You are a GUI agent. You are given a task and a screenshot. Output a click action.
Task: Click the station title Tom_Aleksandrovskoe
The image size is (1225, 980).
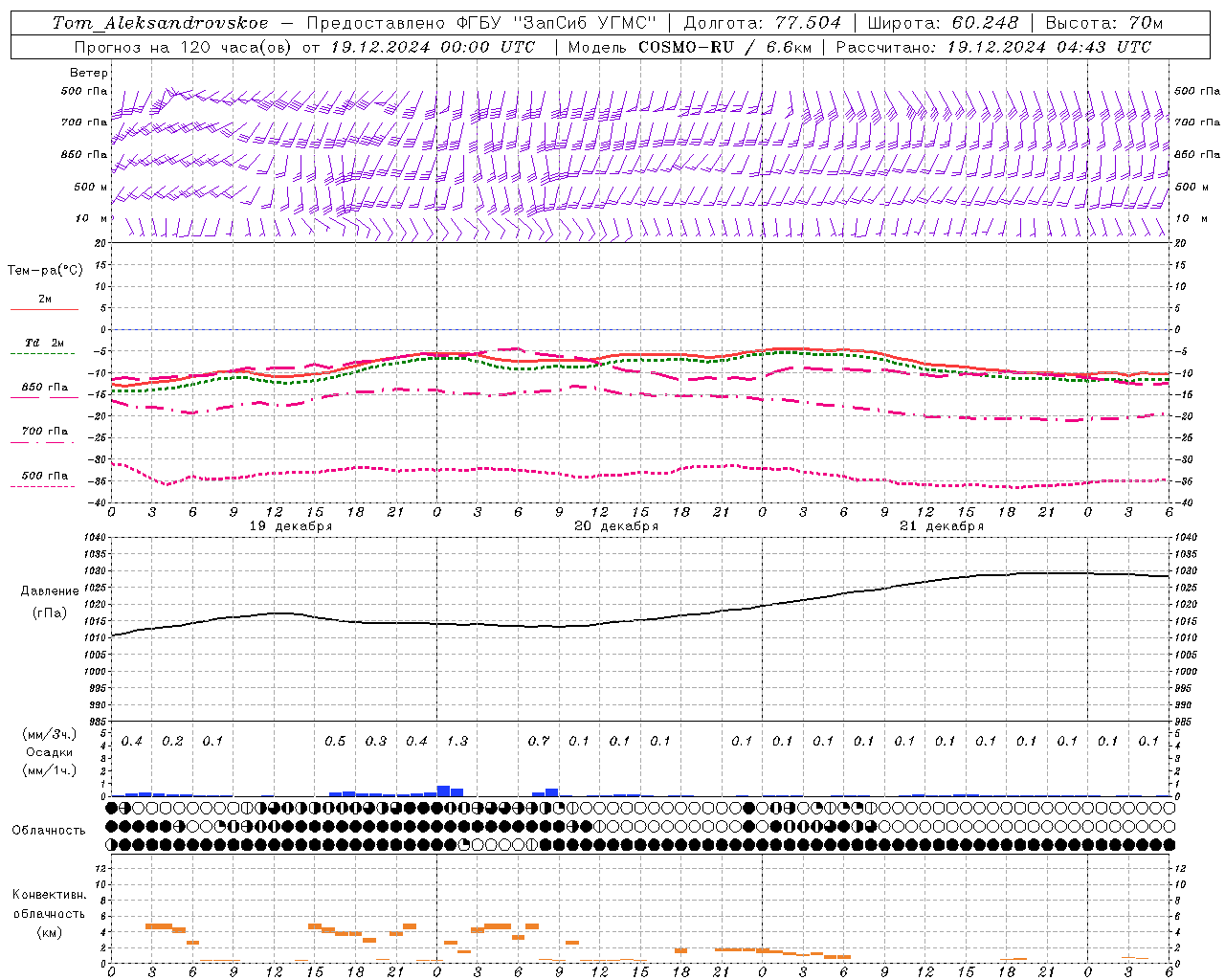[x=161, y=23]
